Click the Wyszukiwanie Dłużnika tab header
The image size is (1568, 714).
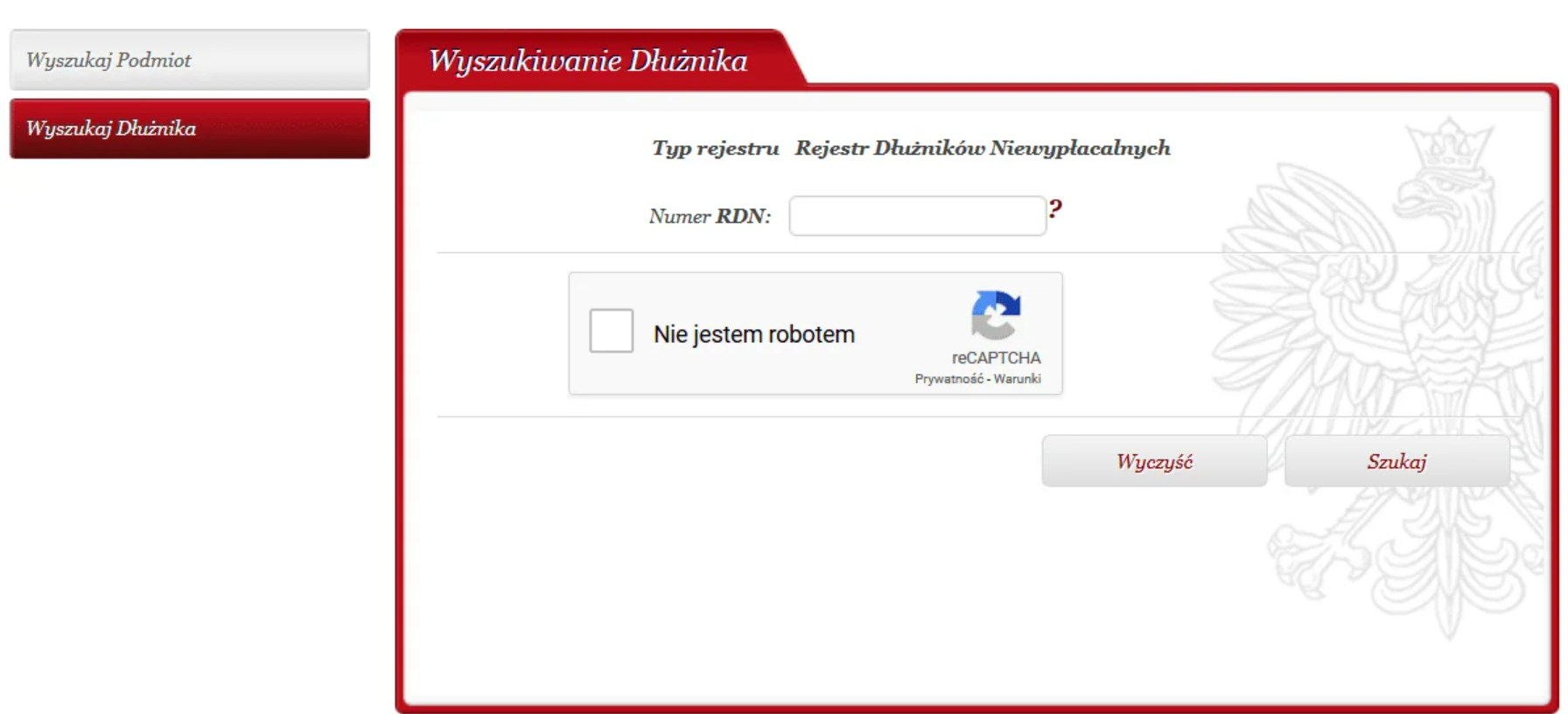click(x=588, y=60)
